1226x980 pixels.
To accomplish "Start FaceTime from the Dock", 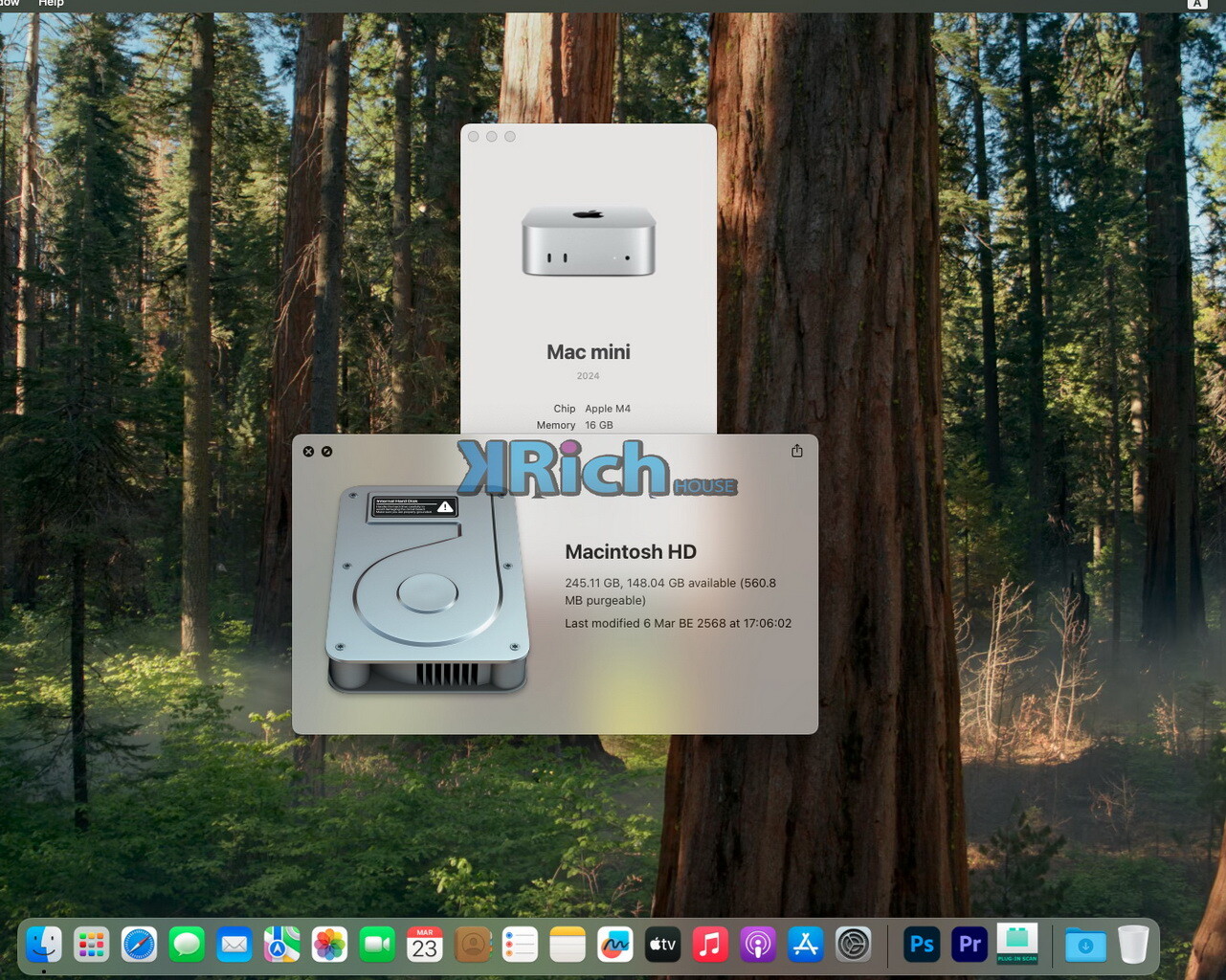I will click(x=377, y=945).
